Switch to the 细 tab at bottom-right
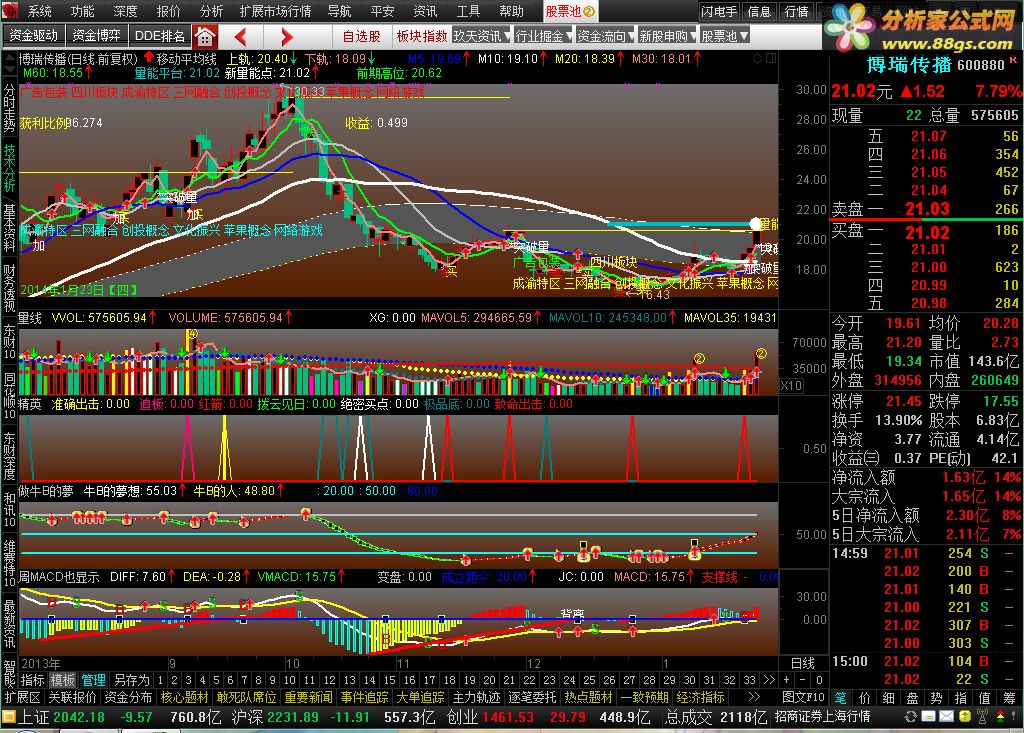Image resolution: width=1024 pixels, height=733 pixels. click(x=888, y=697)
